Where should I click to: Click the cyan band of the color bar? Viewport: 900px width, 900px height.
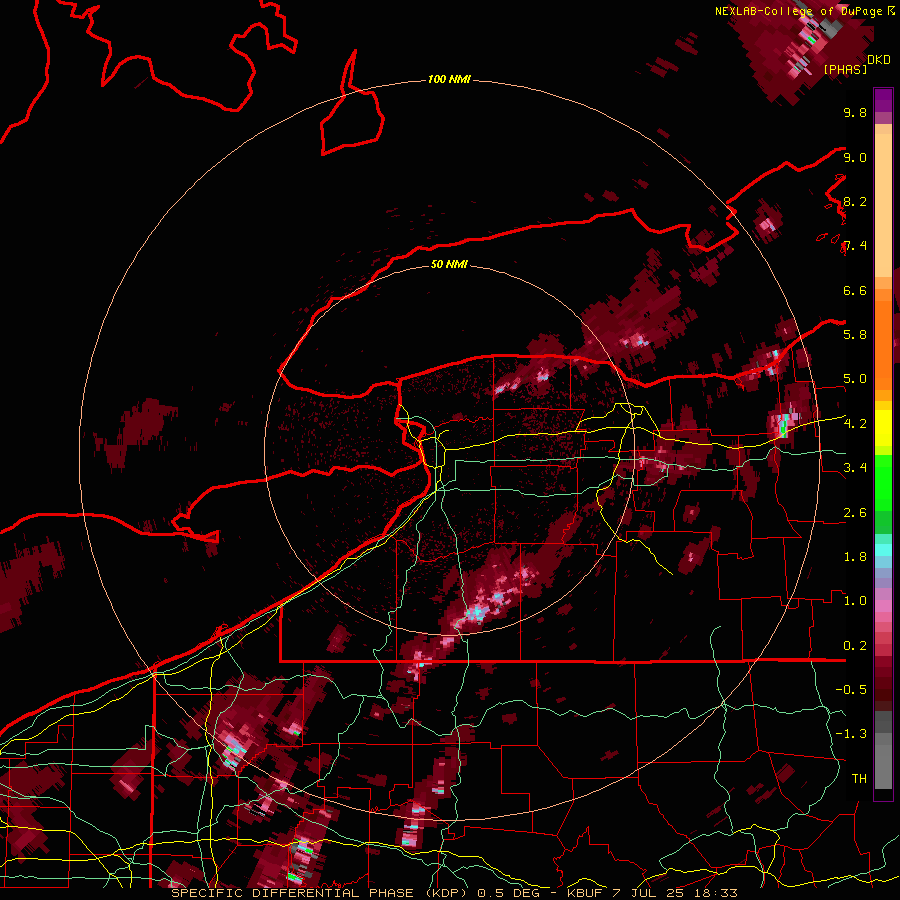[x=883, y=549]
